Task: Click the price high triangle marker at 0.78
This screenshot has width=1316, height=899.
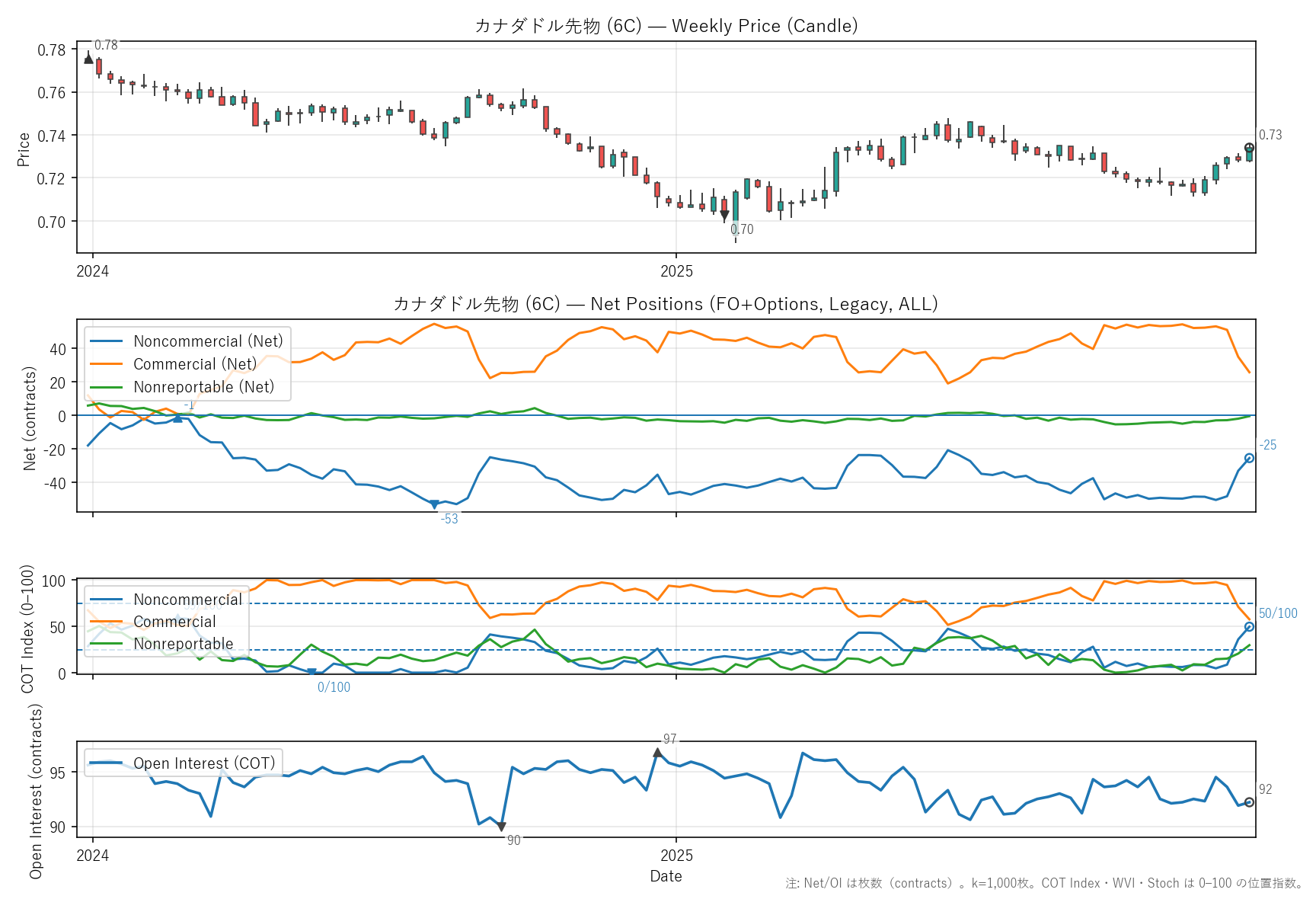Action: [x=88, y=59]
